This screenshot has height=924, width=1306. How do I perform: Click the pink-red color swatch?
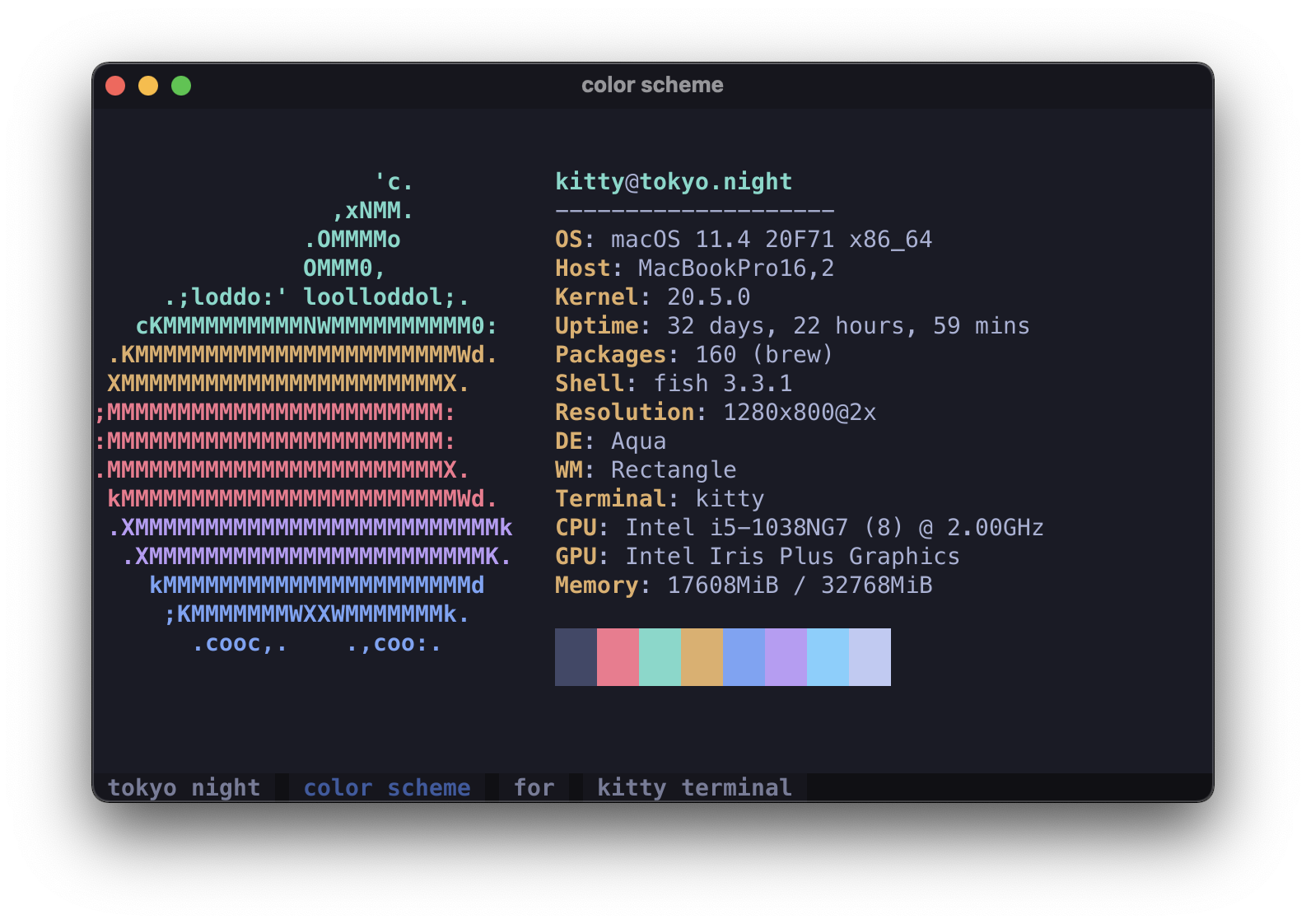tap(618, 657)
